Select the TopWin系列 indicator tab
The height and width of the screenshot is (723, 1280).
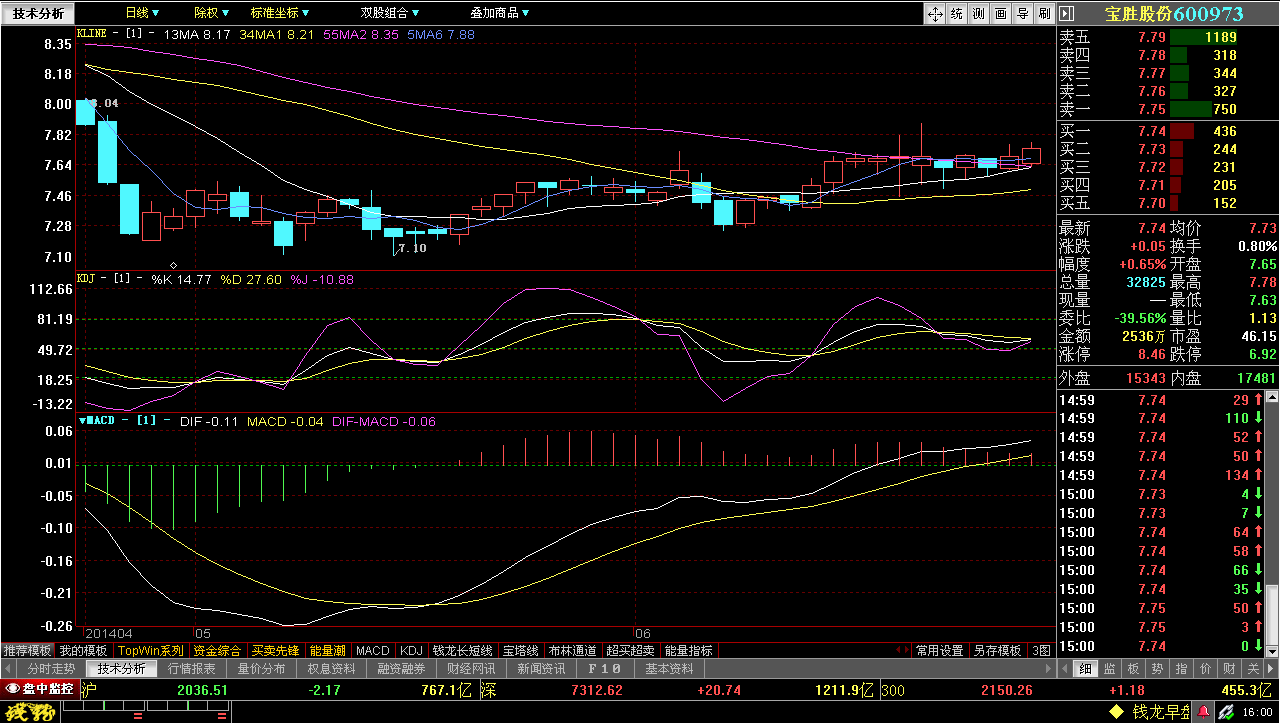tap(151, 650)
